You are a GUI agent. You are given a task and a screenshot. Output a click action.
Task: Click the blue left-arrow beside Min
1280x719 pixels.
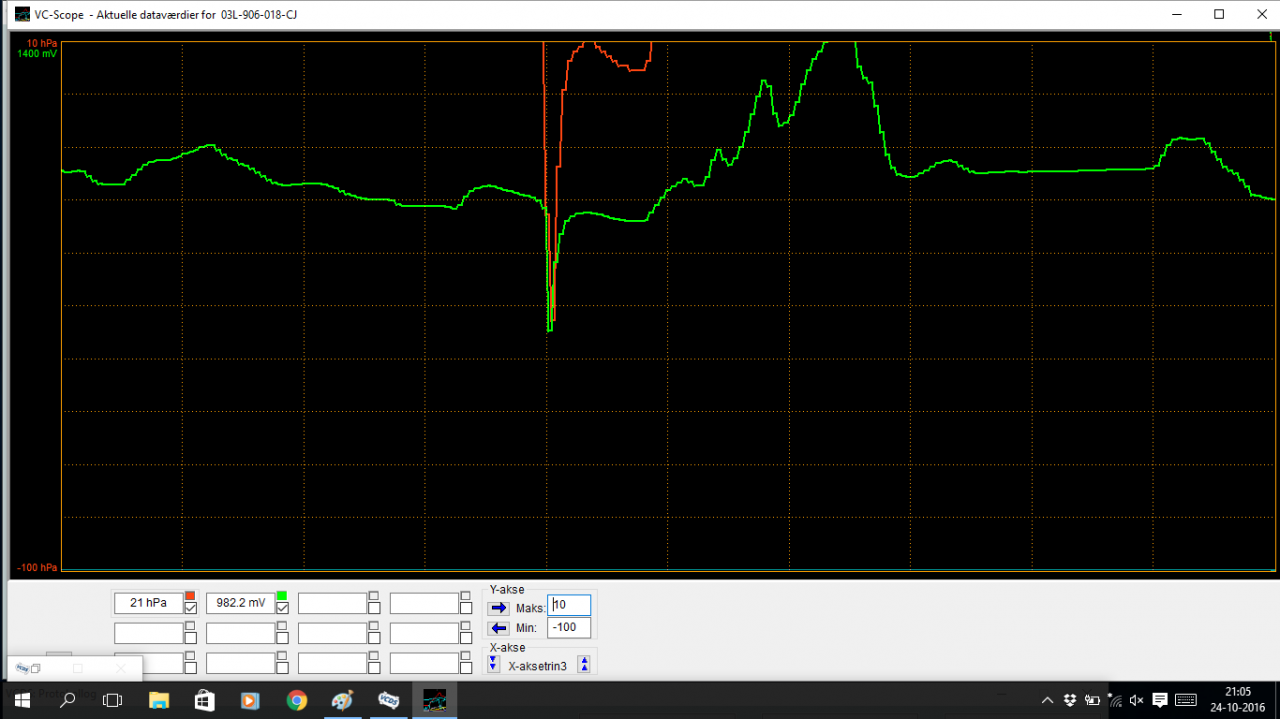coord(498,627)
